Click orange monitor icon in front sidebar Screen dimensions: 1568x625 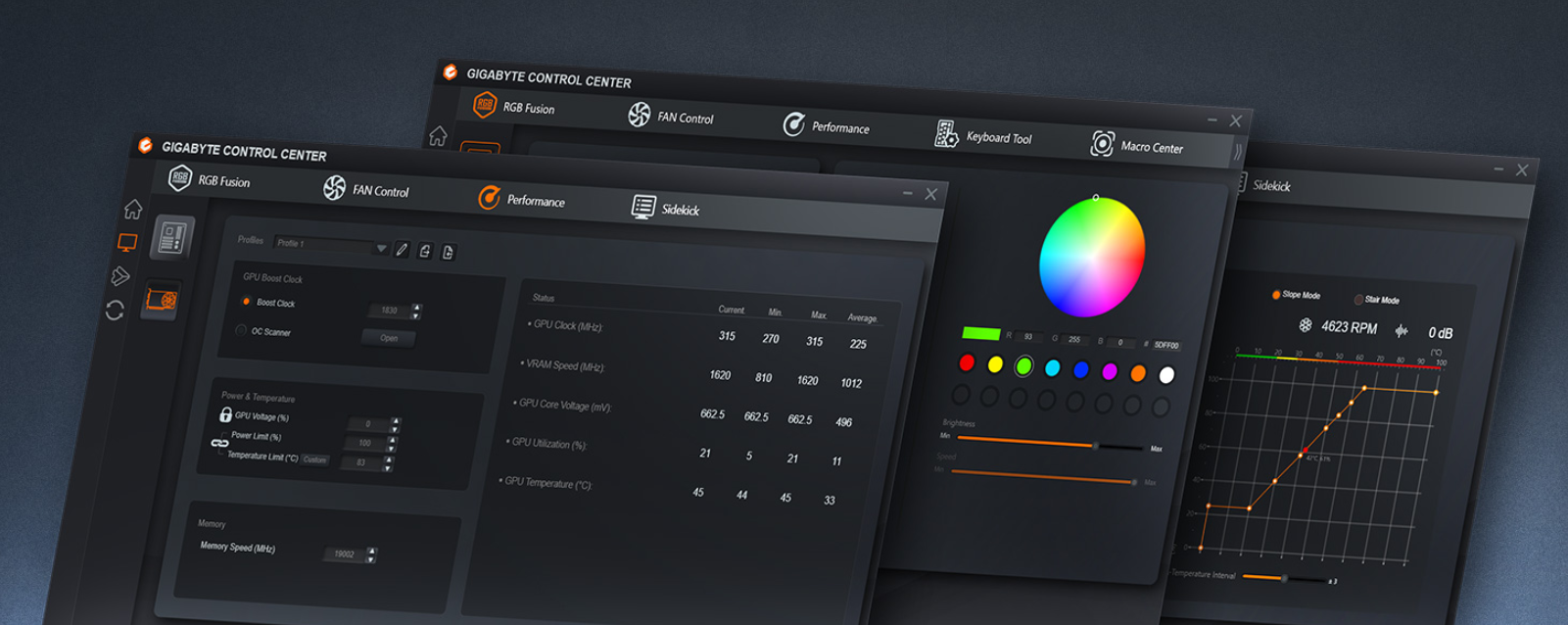[127, 242]
